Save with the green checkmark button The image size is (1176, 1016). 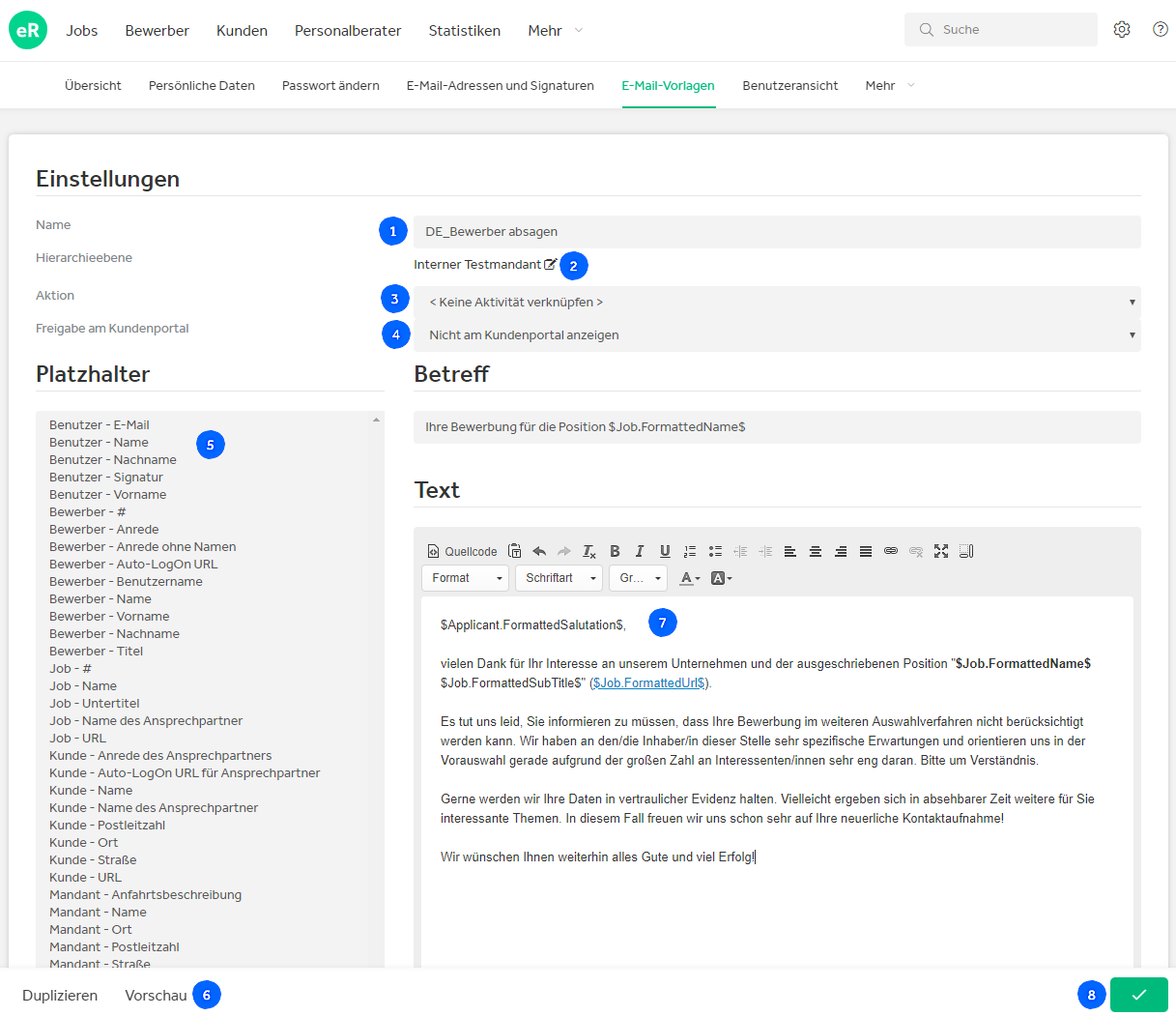click(1139, 995)
